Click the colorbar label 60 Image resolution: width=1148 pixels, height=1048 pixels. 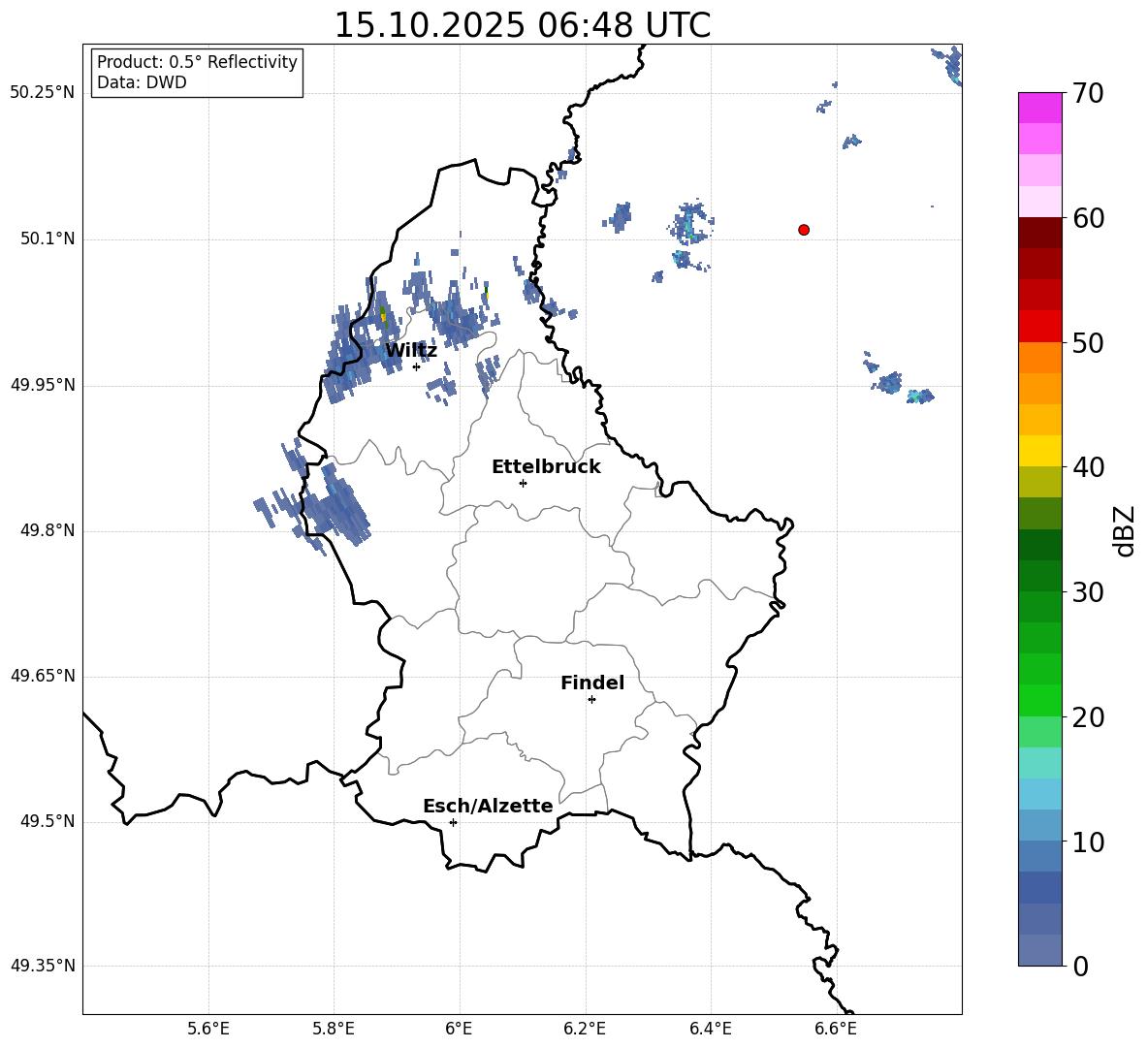pos(1088,218)
